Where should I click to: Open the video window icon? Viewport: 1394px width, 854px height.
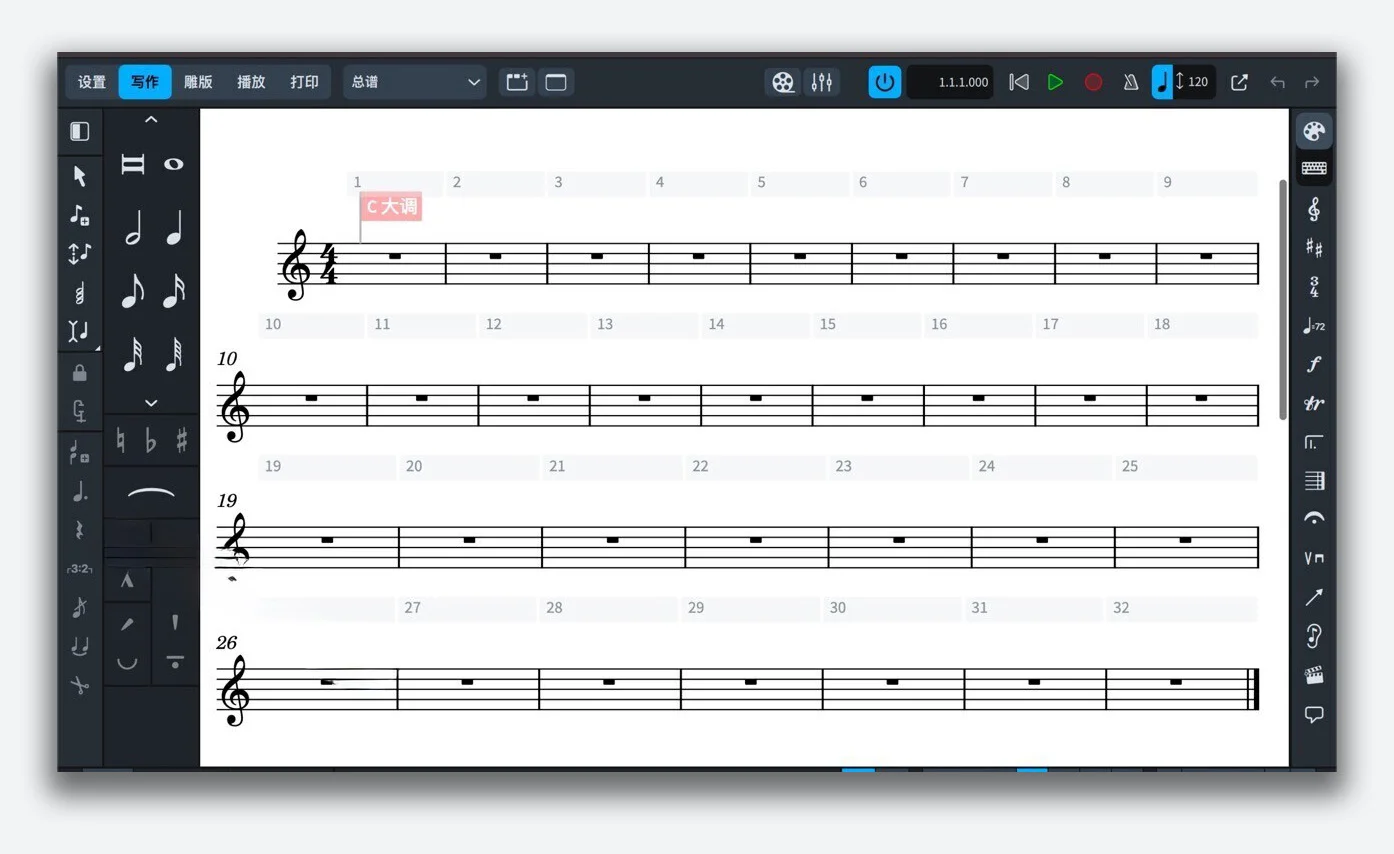click(784, 82)
